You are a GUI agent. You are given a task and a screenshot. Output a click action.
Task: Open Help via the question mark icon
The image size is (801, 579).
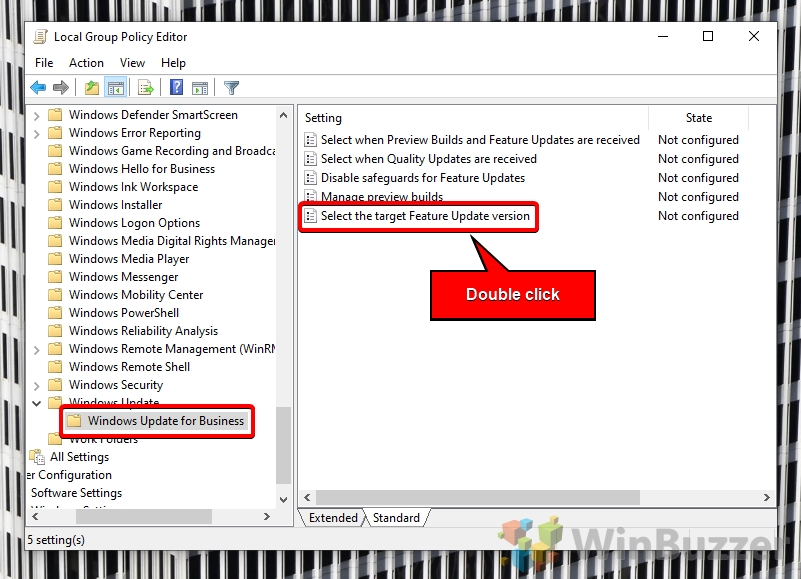(x=177, y=87)
